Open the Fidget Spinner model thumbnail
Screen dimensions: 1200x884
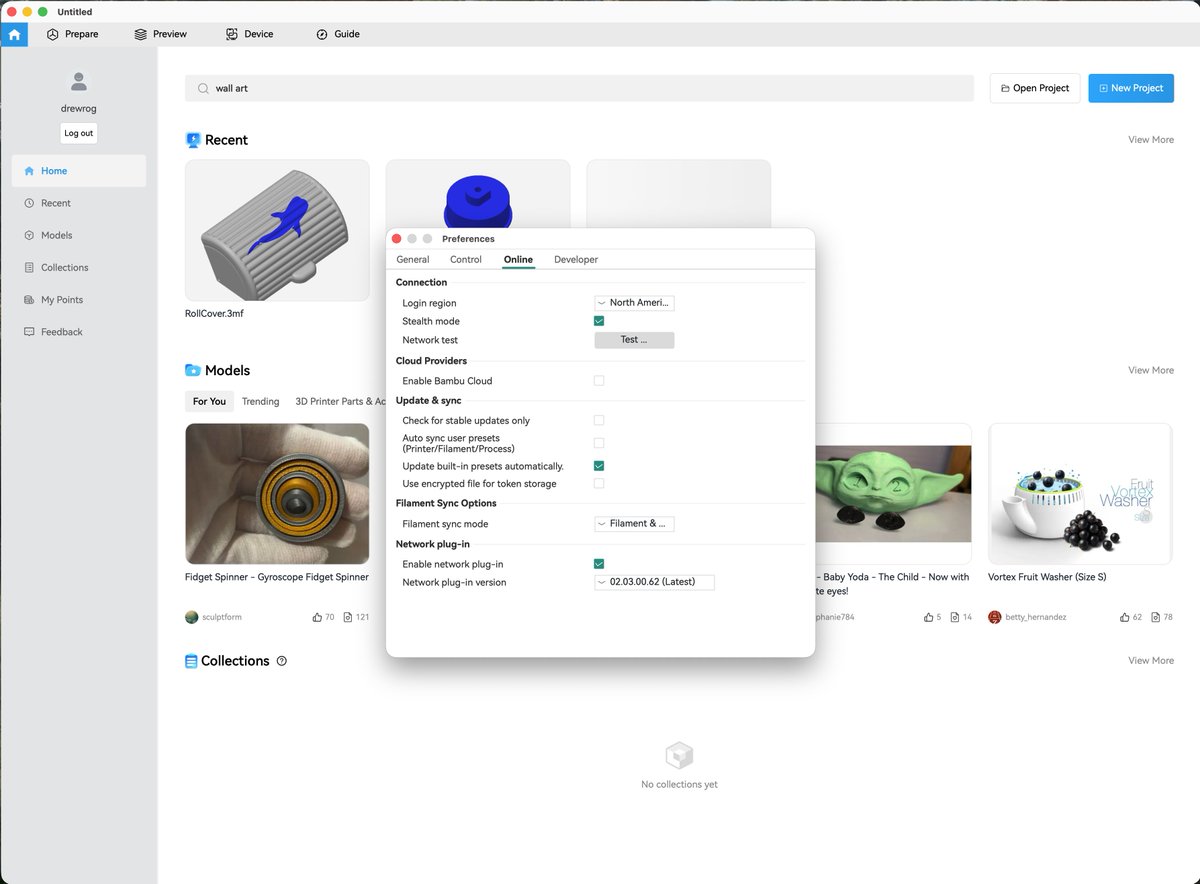pos(277,494)
